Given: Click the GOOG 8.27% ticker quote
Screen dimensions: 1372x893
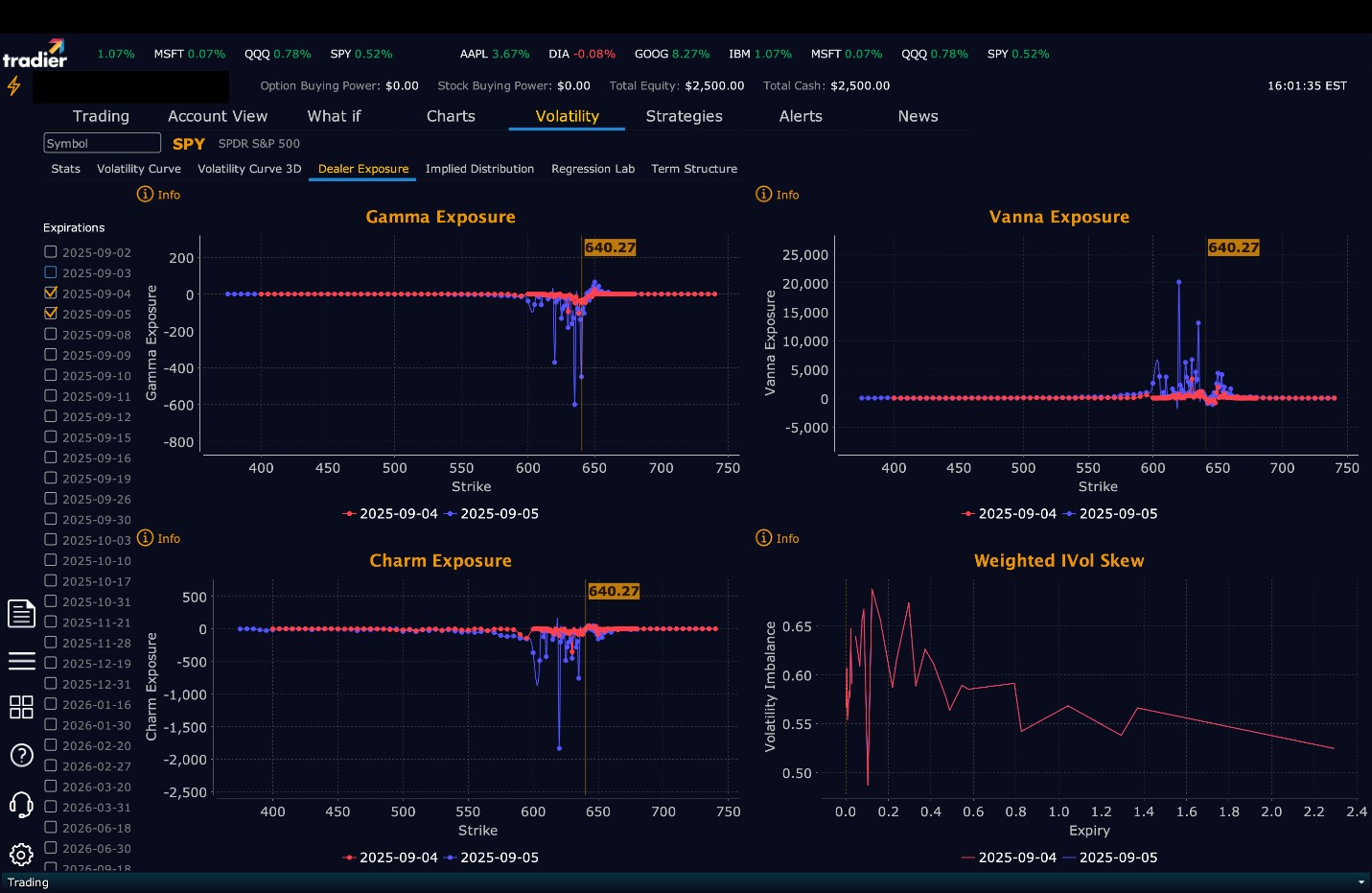Looking at the screenshot, I should pyautogui.click(x=672, y=54).
